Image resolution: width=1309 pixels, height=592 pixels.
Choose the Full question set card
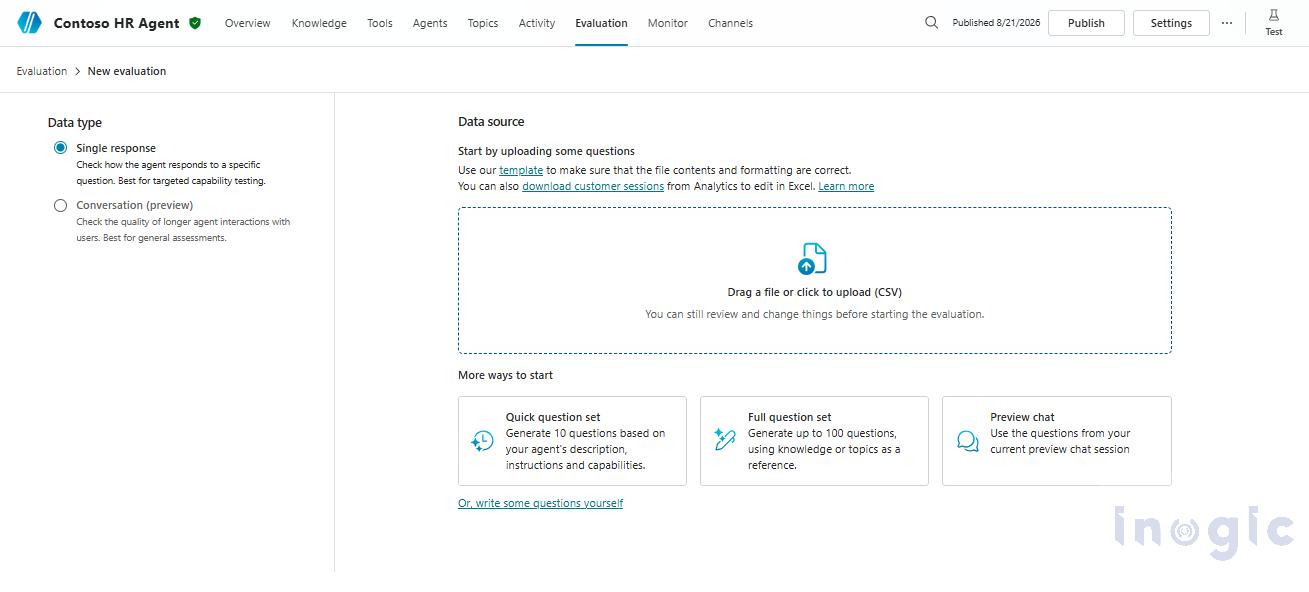(x=814, y=441)
